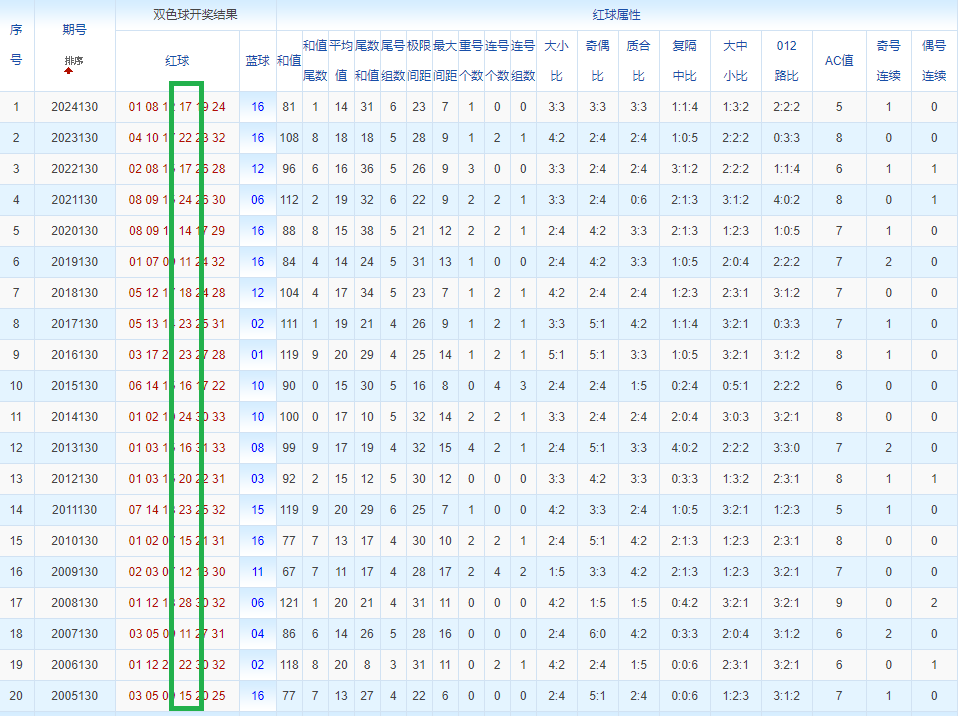
Task: Click blue ball 11 in row 2009130
Action: (x=257, y=572)
